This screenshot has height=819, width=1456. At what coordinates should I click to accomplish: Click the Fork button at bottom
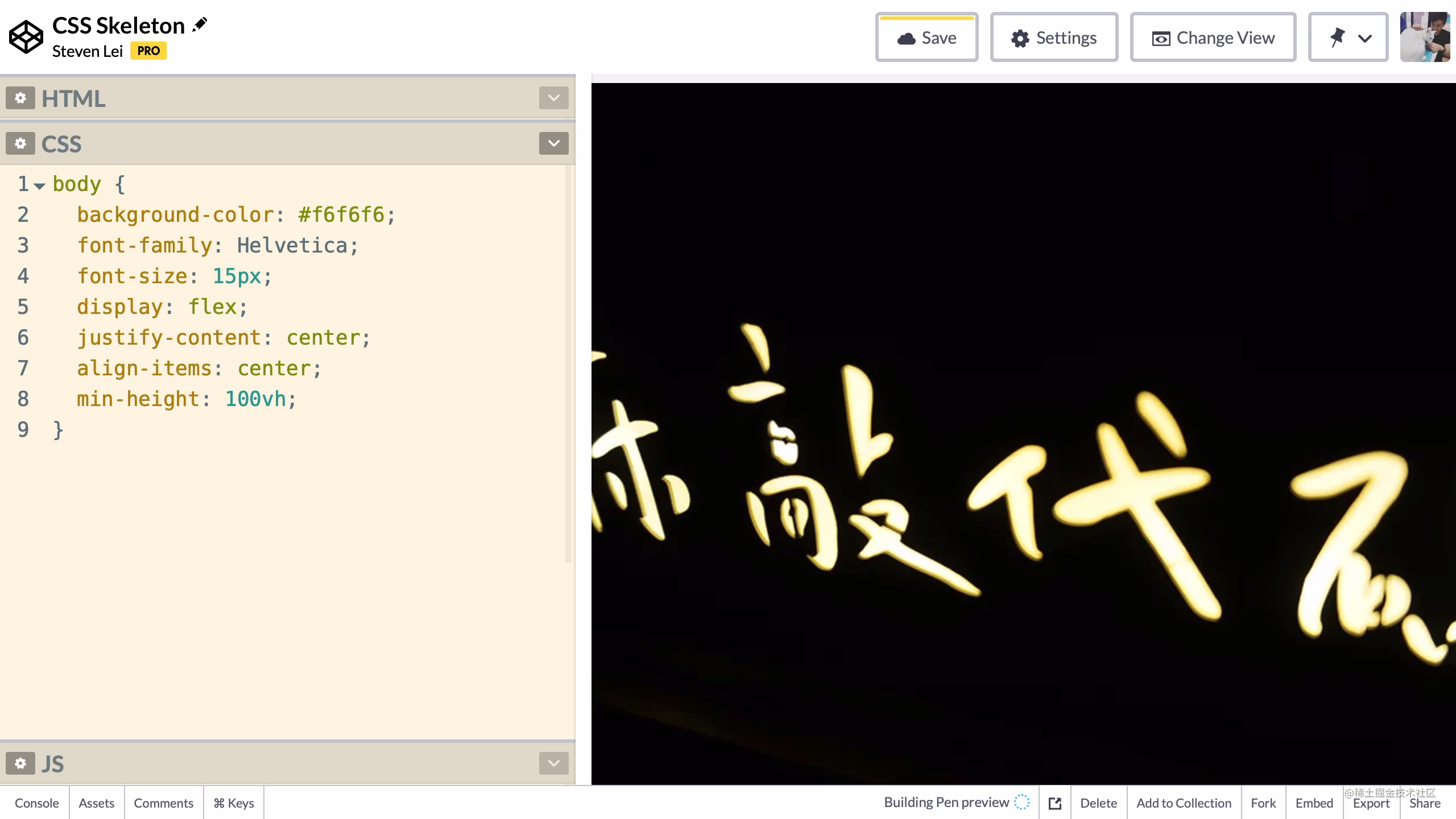1263,802
